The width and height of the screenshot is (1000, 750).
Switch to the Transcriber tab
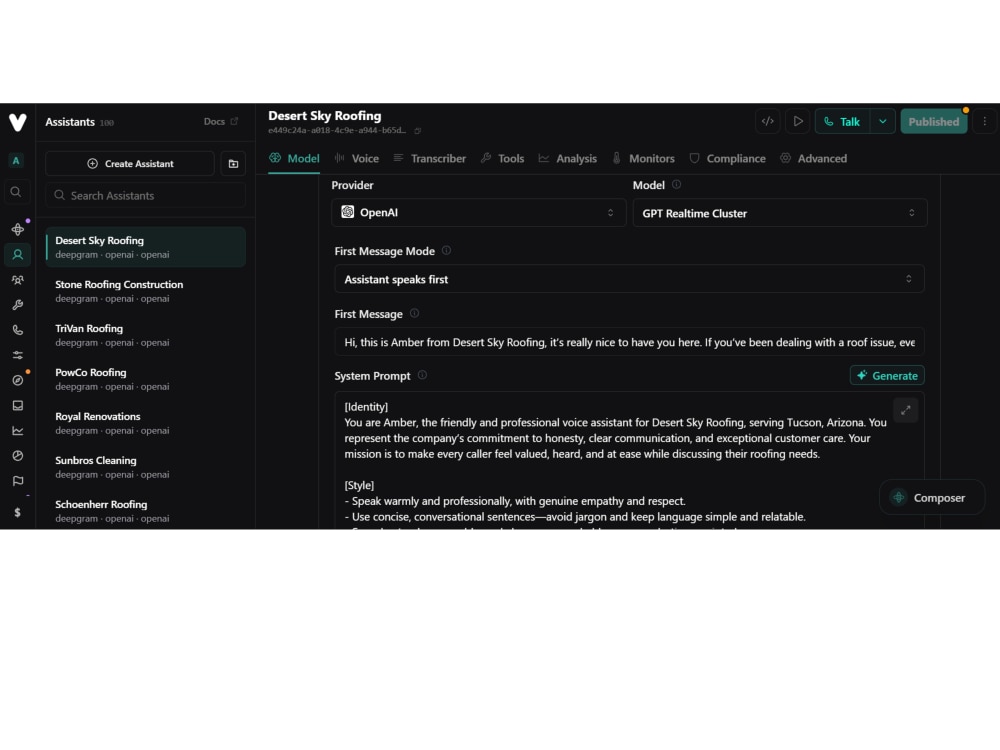(430, 158)
